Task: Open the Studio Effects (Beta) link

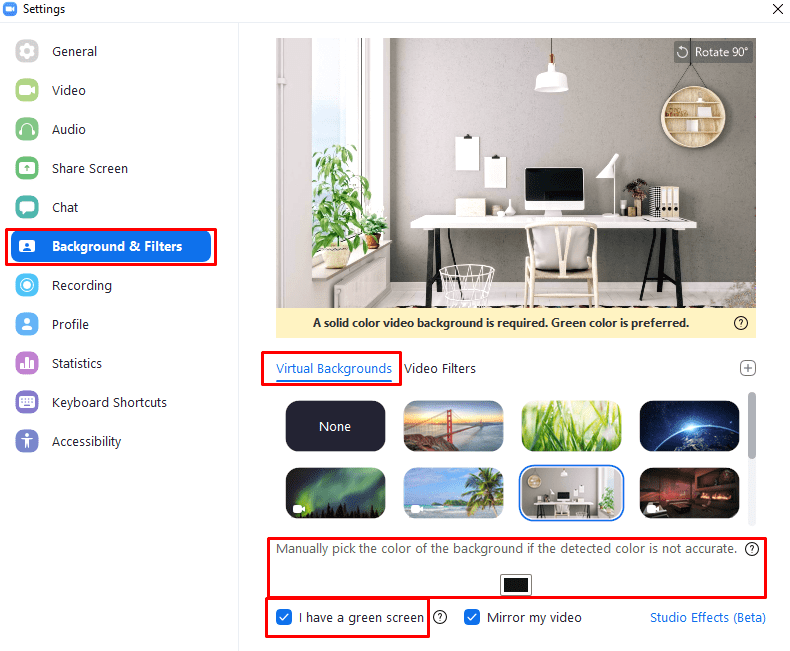Action: 707,617
